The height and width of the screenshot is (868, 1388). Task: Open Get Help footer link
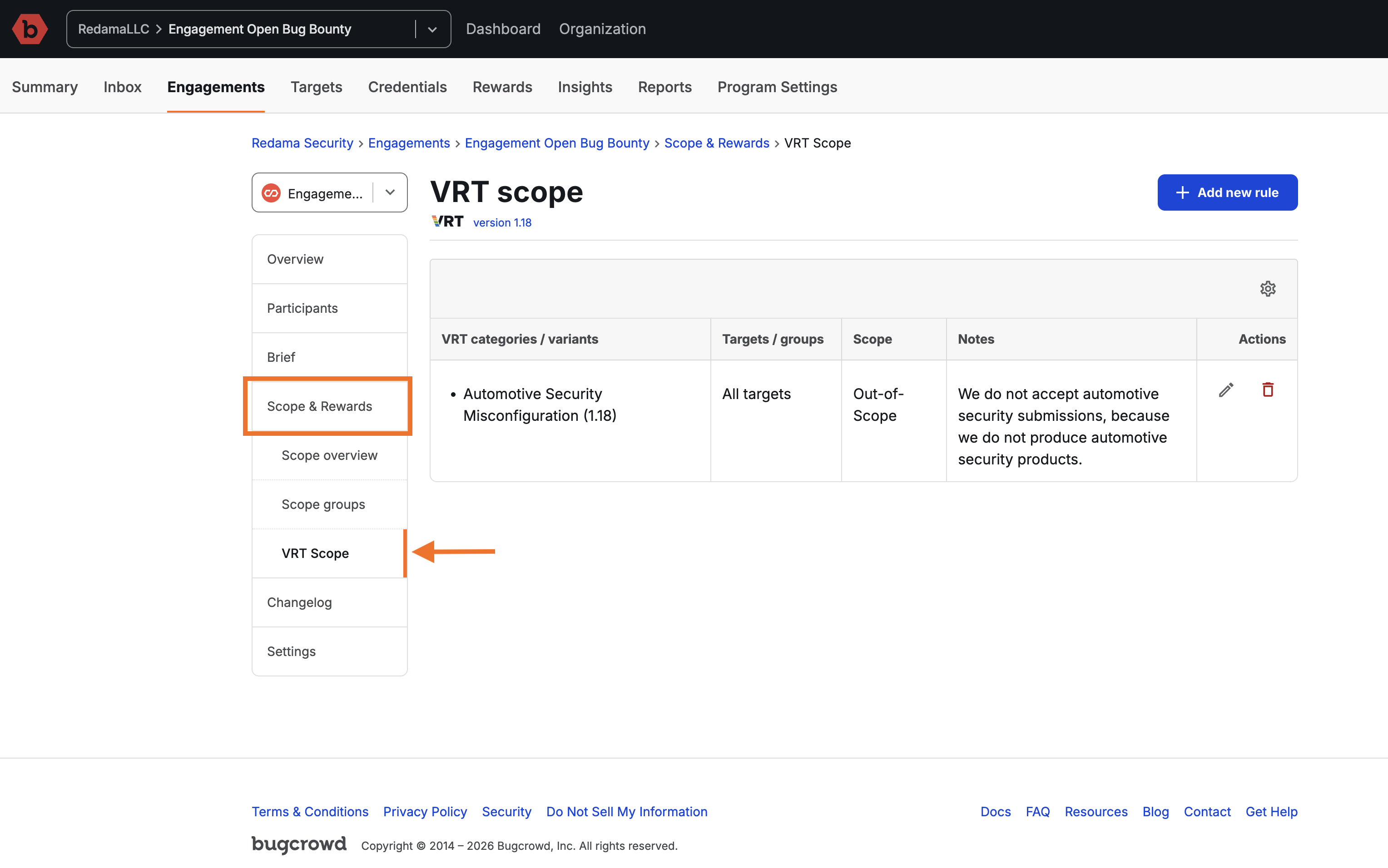tap(1271, 812)
